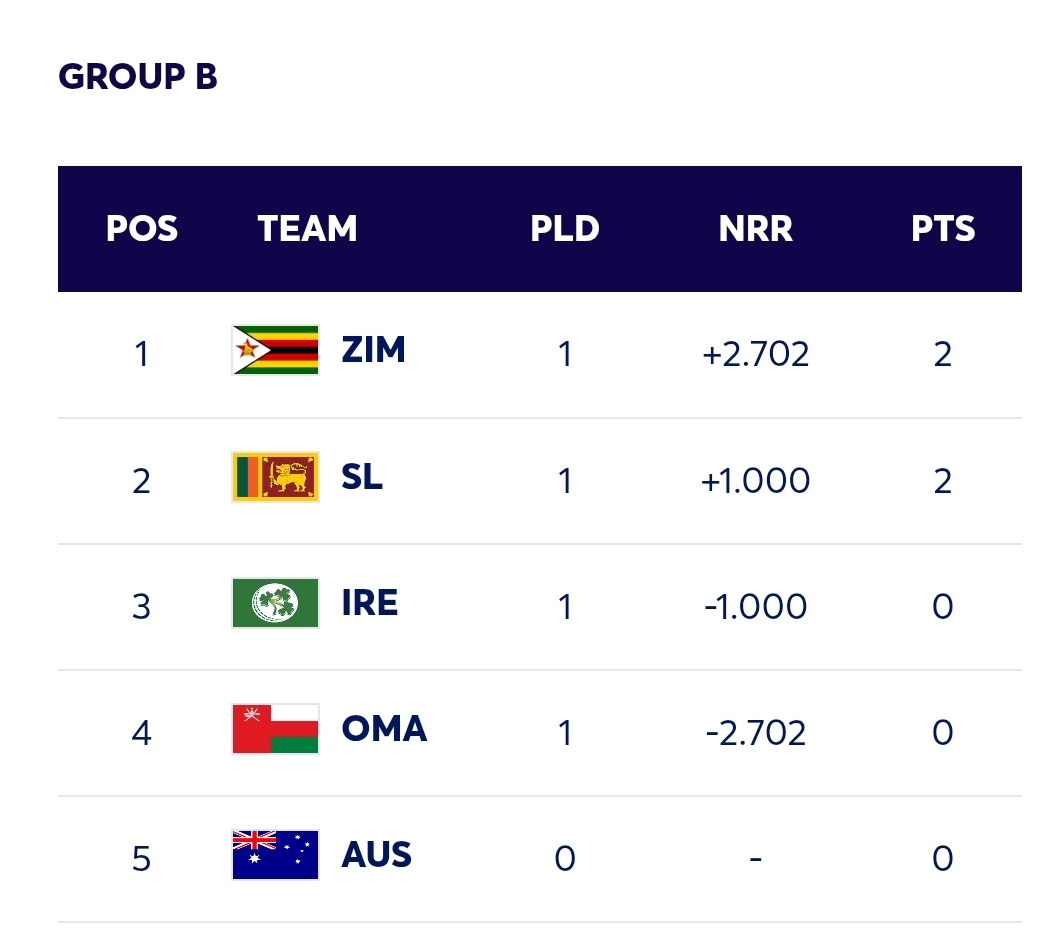Click the POS column header
This screenshot has width=1054, height=933.
142,229
